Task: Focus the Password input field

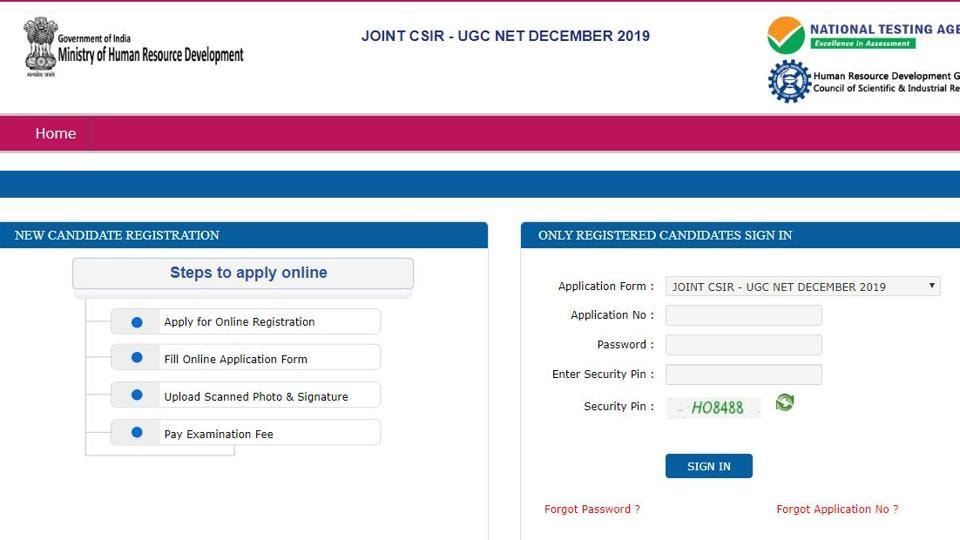Action: [x=743, y=345]
